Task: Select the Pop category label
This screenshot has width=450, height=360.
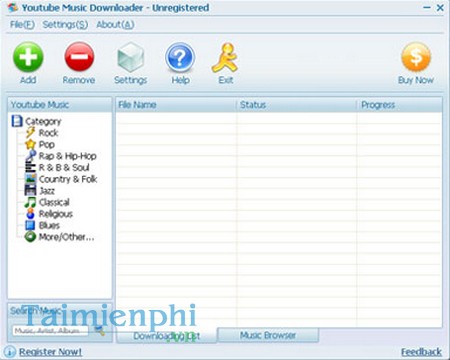Action: [46, 144]
